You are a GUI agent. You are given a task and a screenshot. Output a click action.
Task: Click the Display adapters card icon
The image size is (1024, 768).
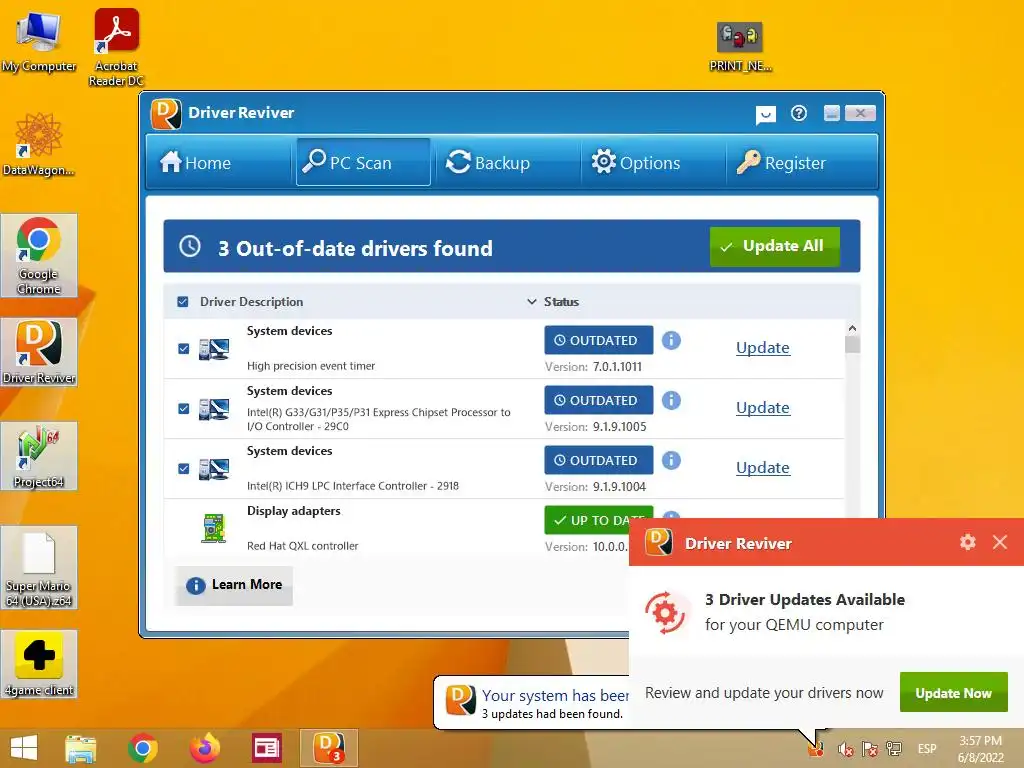point(214,528)
